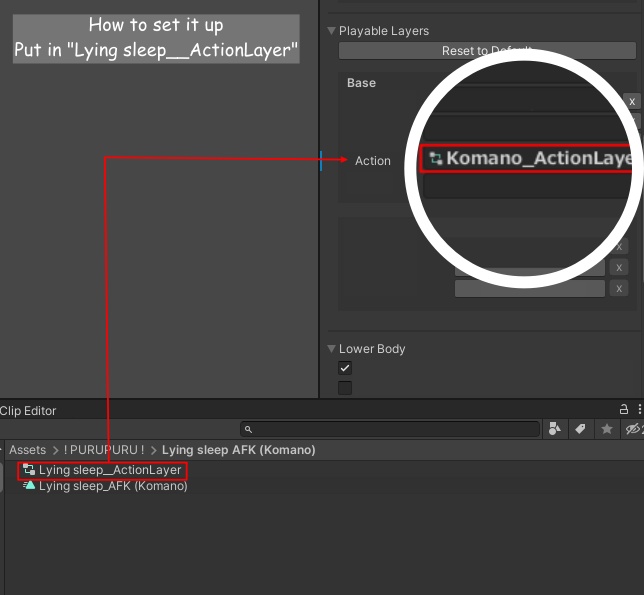Toggle the favorites star icon

[606, 429]
